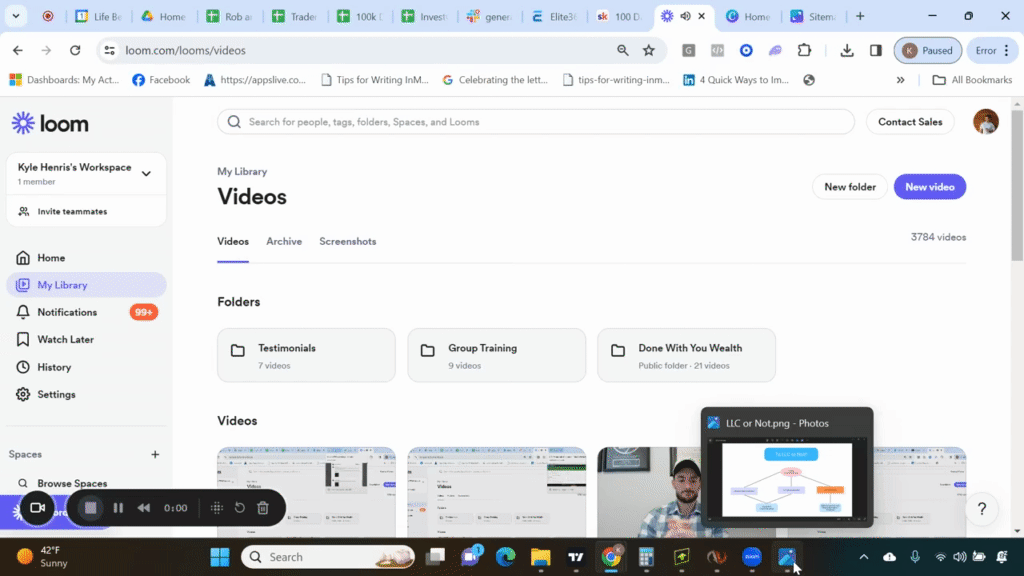This screenshot has height=576, width=1024.
Task: Open the LLC or Not.png Photos preview
Action: coord(787,467)
